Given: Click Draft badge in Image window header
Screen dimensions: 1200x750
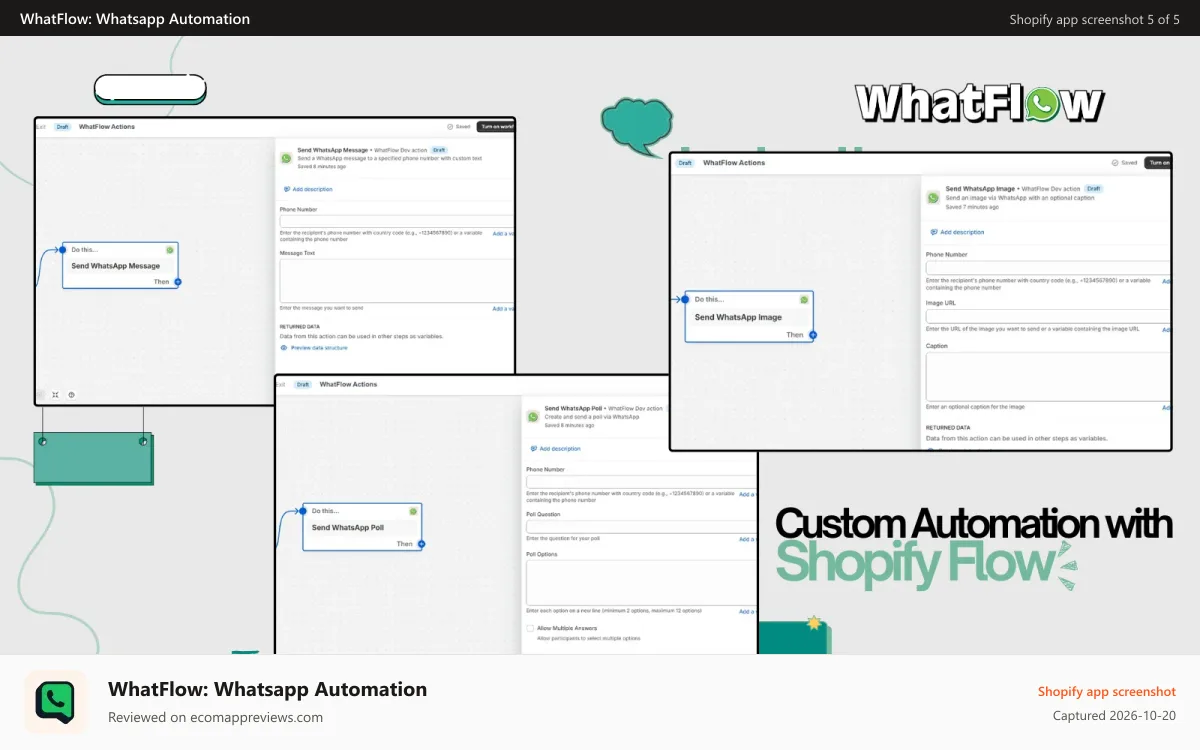Looking at the screenshot, I should (685, 163).
